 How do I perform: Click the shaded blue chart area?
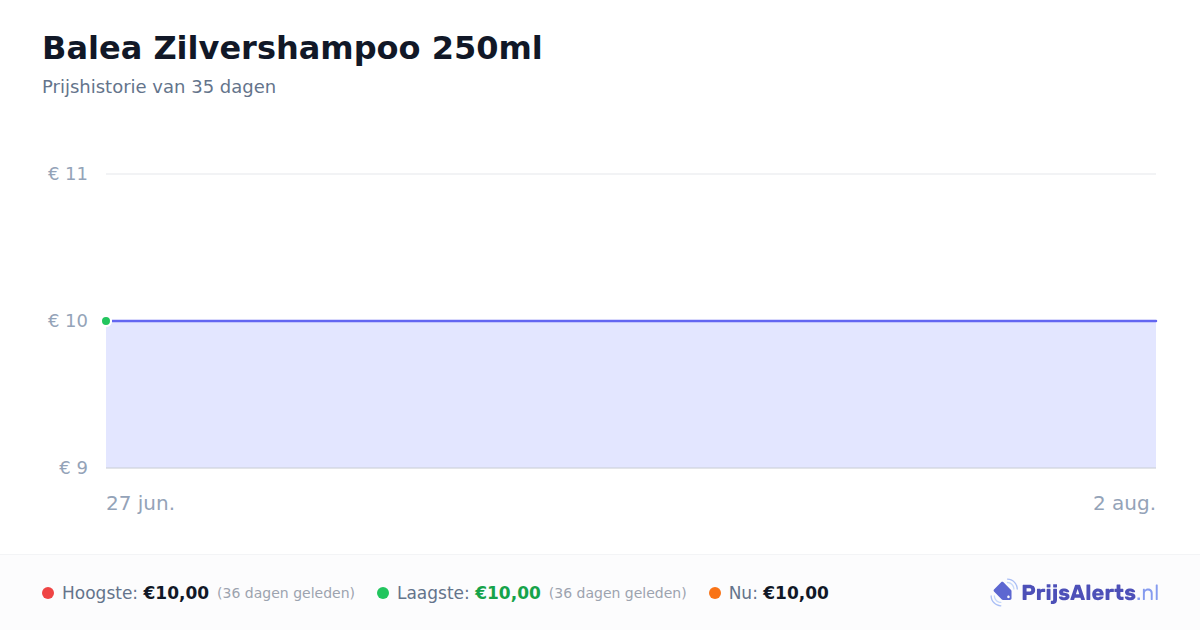[x=631, y=395]
